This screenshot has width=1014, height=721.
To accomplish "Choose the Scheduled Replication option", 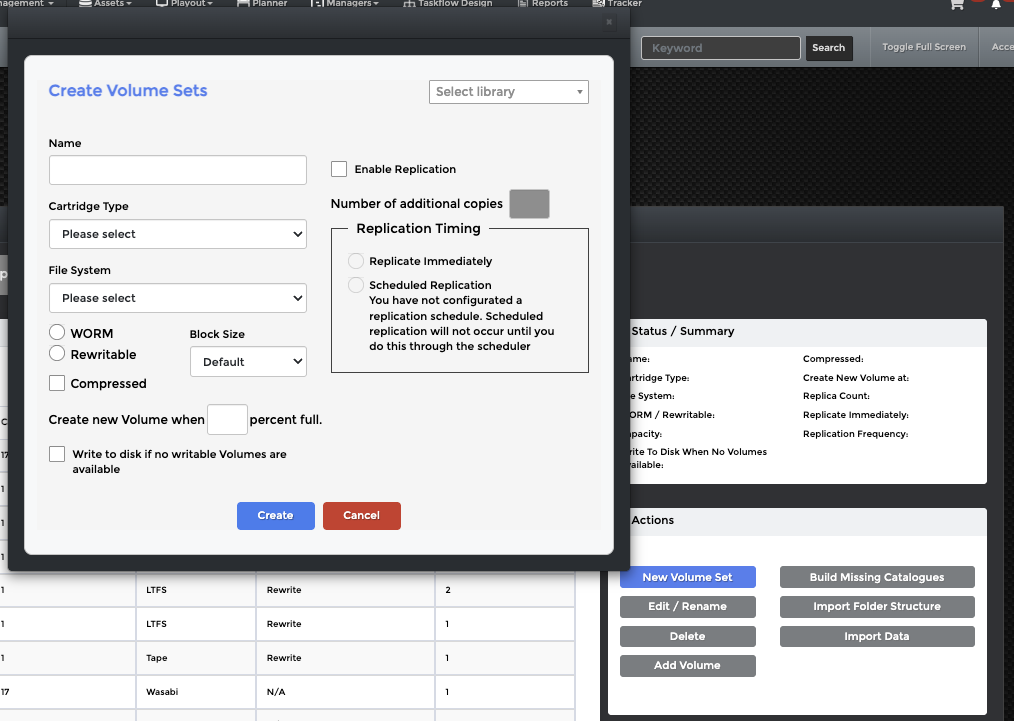I will click(356, 285).
